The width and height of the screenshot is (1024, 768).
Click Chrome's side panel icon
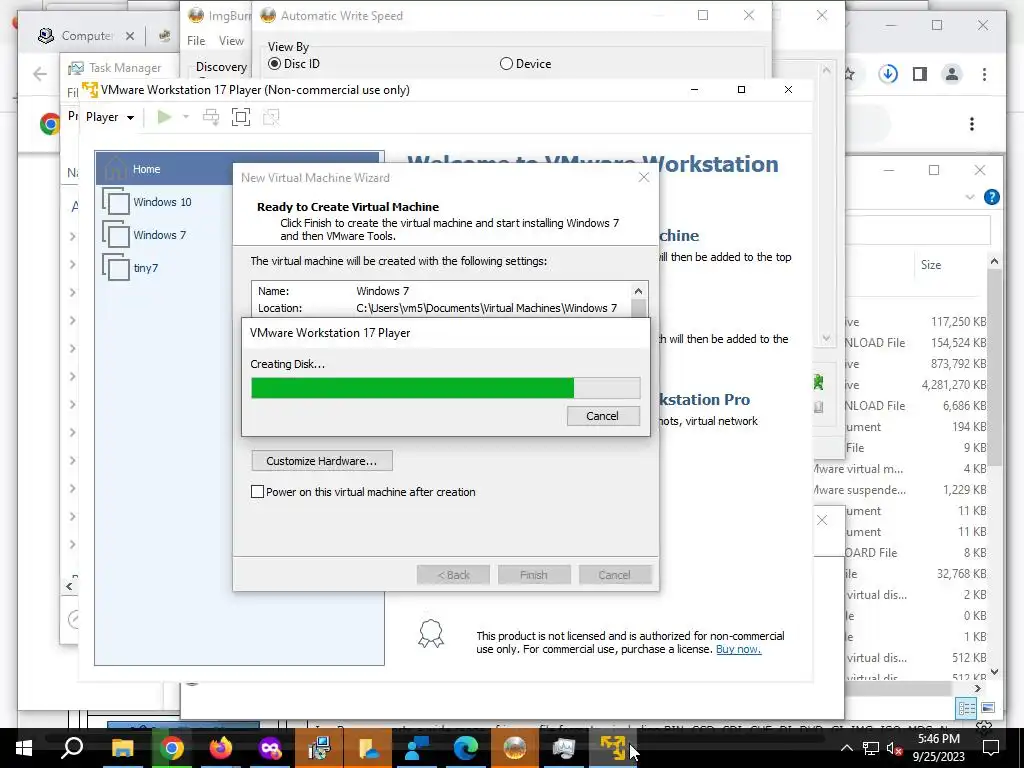(920, 74)
